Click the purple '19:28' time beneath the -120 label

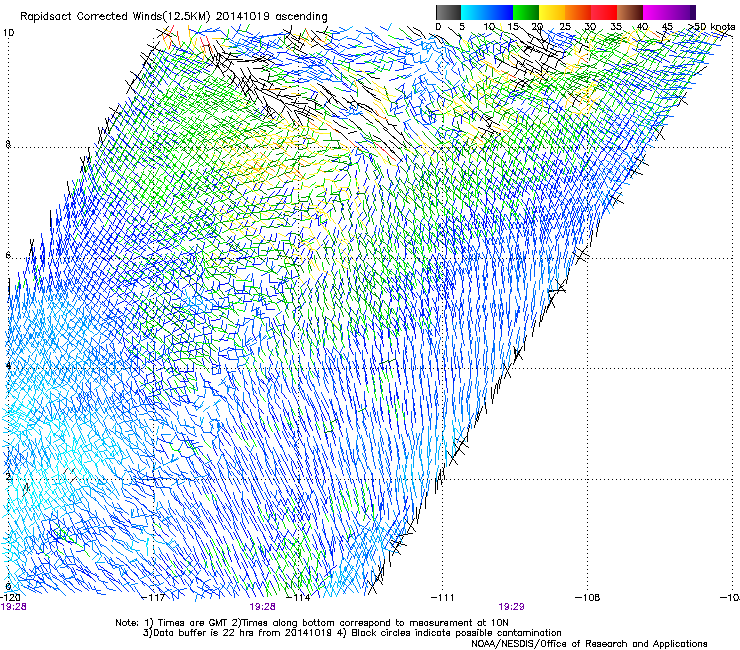(13, 607)
